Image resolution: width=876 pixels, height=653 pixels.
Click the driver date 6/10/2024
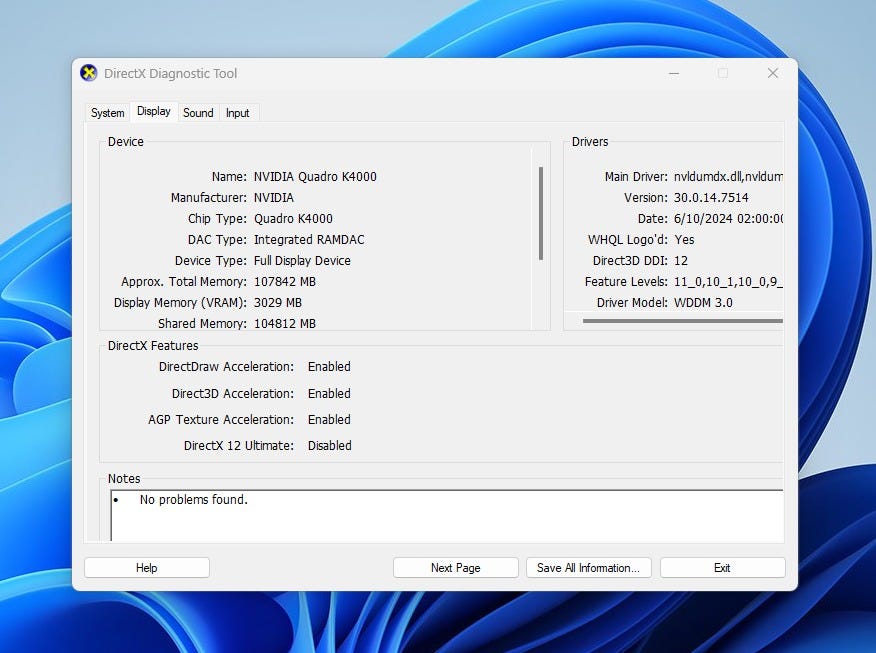click(x=728, y=218)
